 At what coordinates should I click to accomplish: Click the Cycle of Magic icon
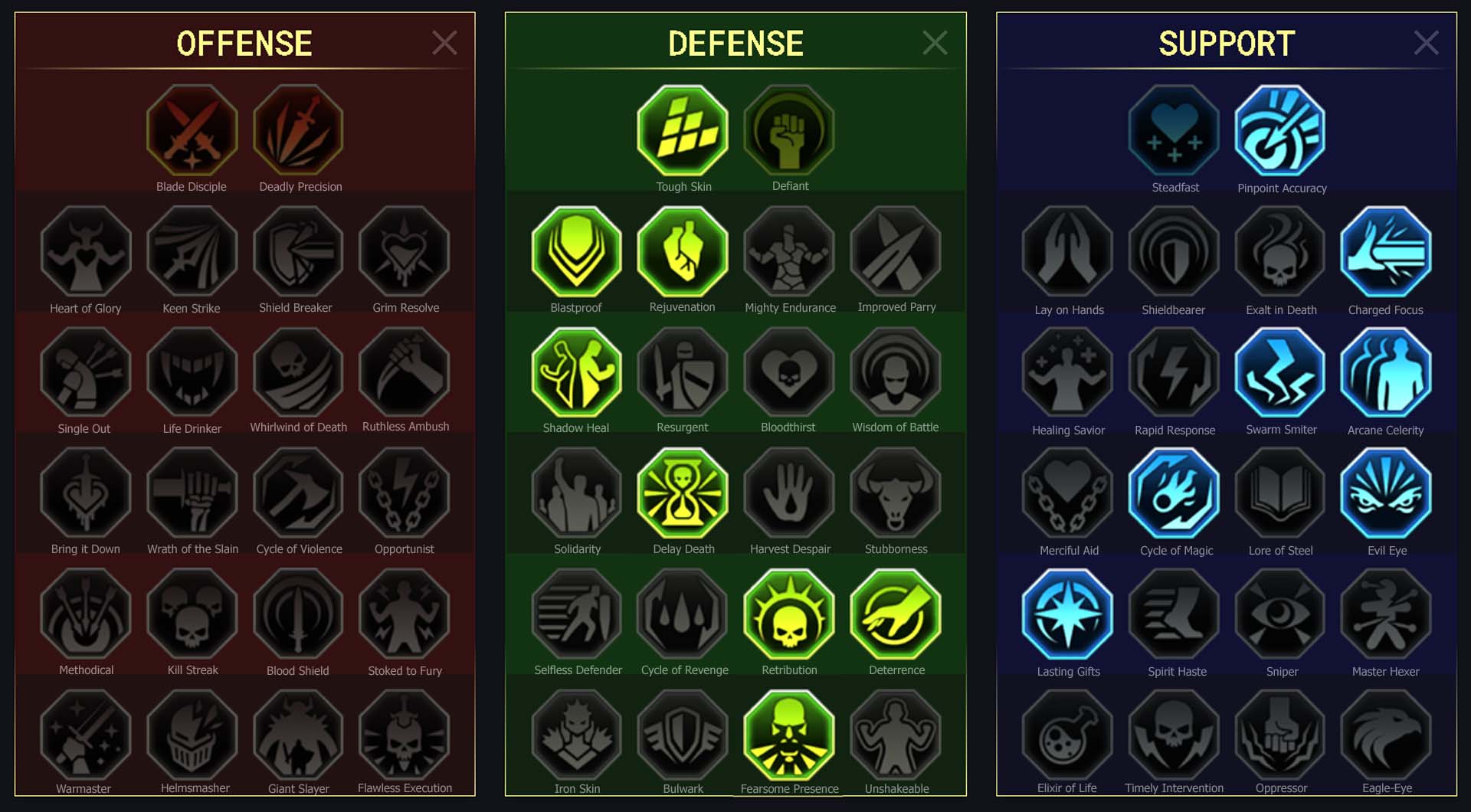coord(1174,493)
